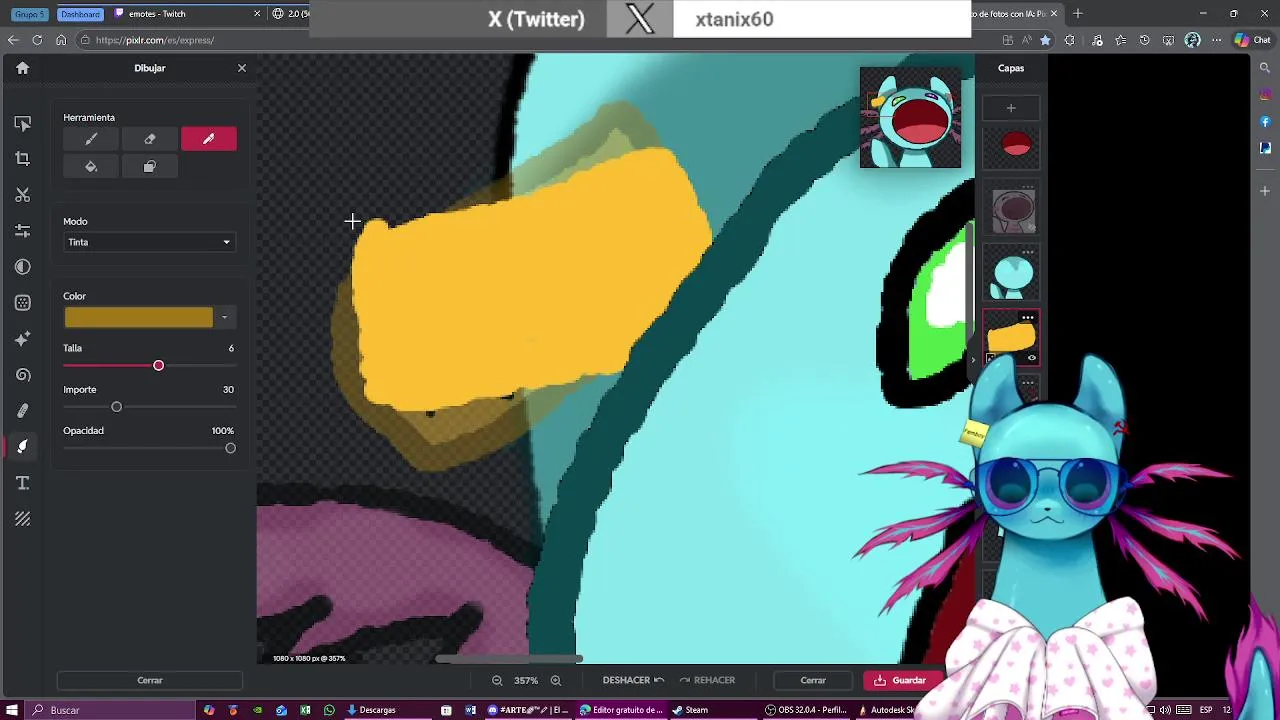This screenshot has height=720, width=1280.
Task: Open the striped element tool in sidebar
Action: 22,519
